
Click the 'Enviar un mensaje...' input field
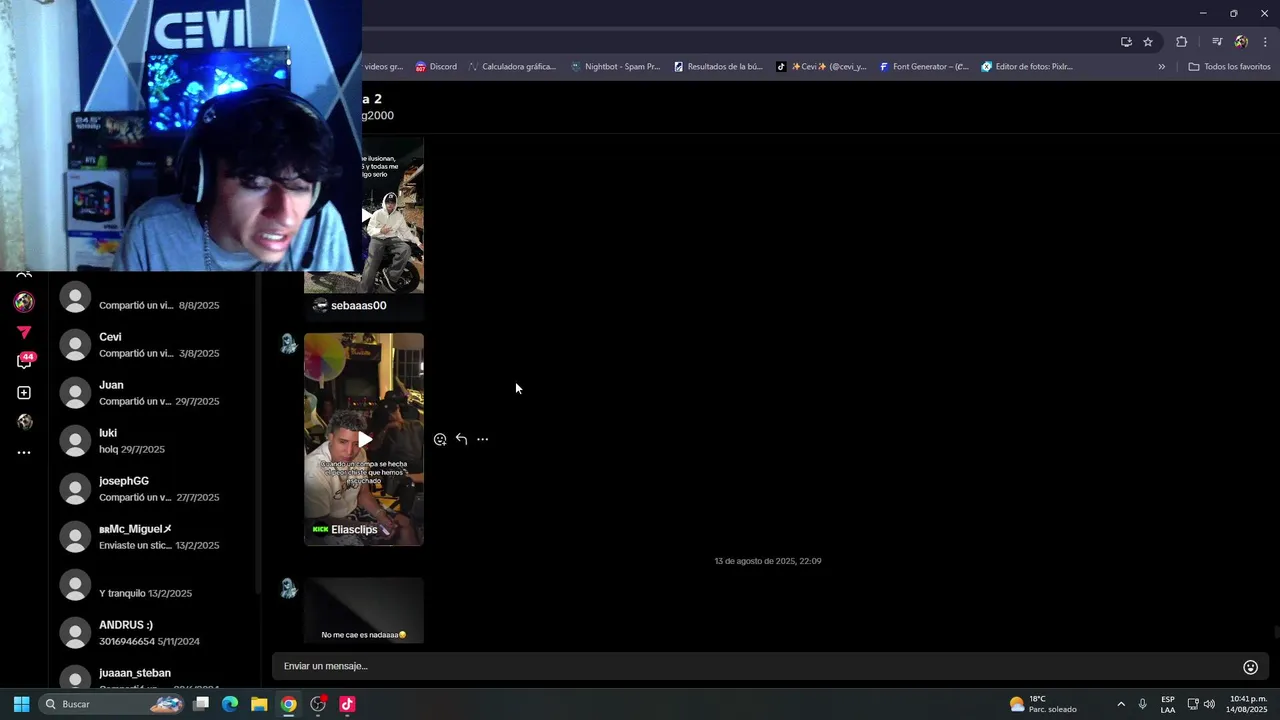(755, 666)
